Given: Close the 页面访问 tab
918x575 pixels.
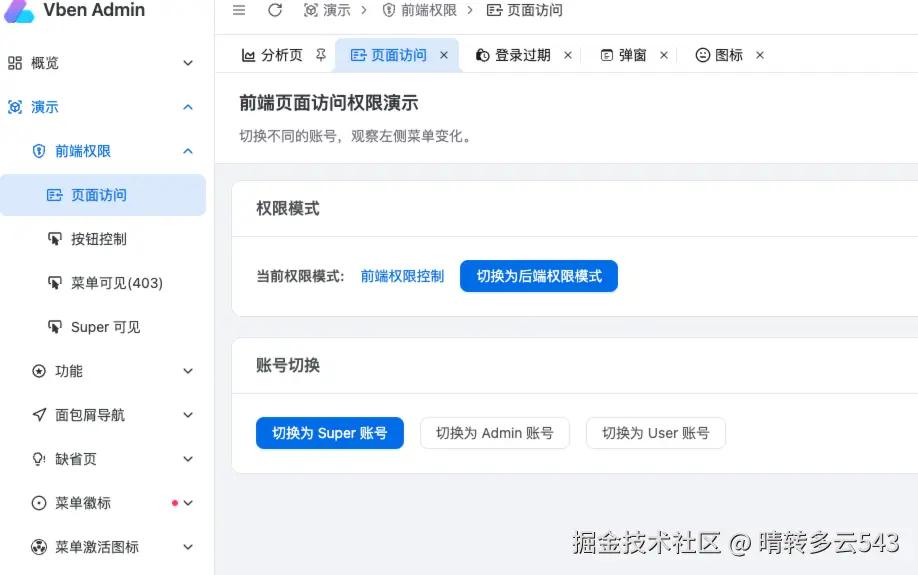Looking at the screenshot, I should click(x=444, y=55).
